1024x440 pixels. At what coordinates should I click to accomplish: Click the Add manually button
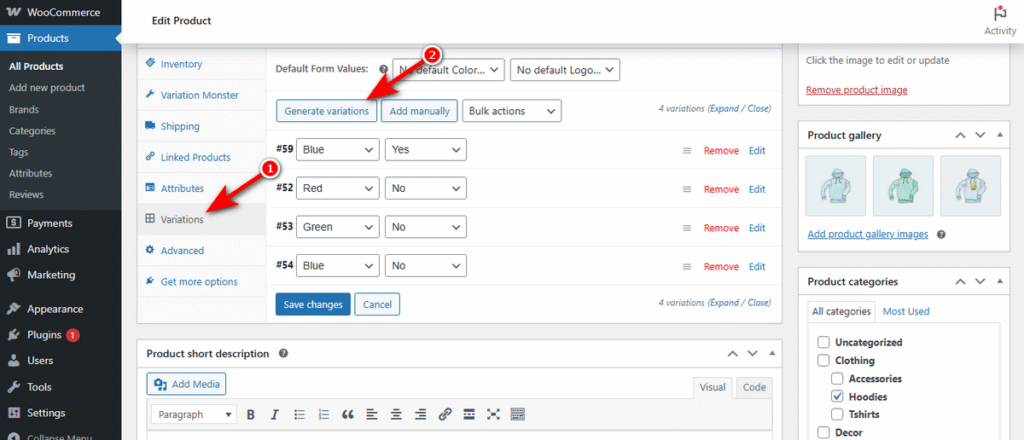coord(419,111)
